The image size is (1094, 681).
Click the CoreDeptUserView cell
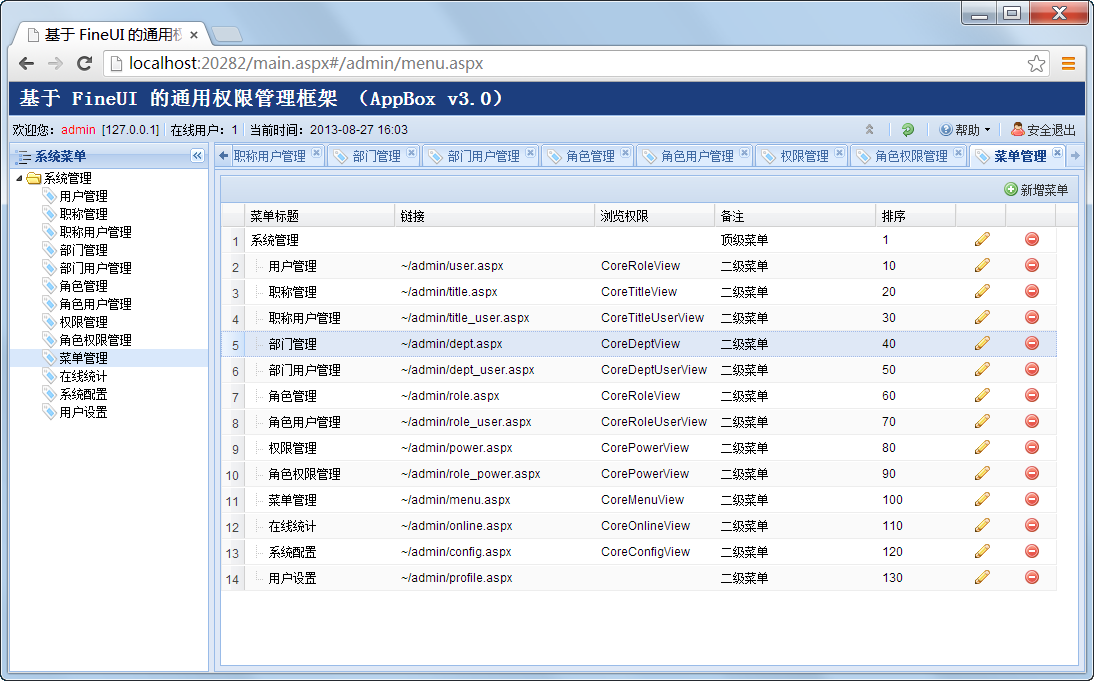coord(654,370)
